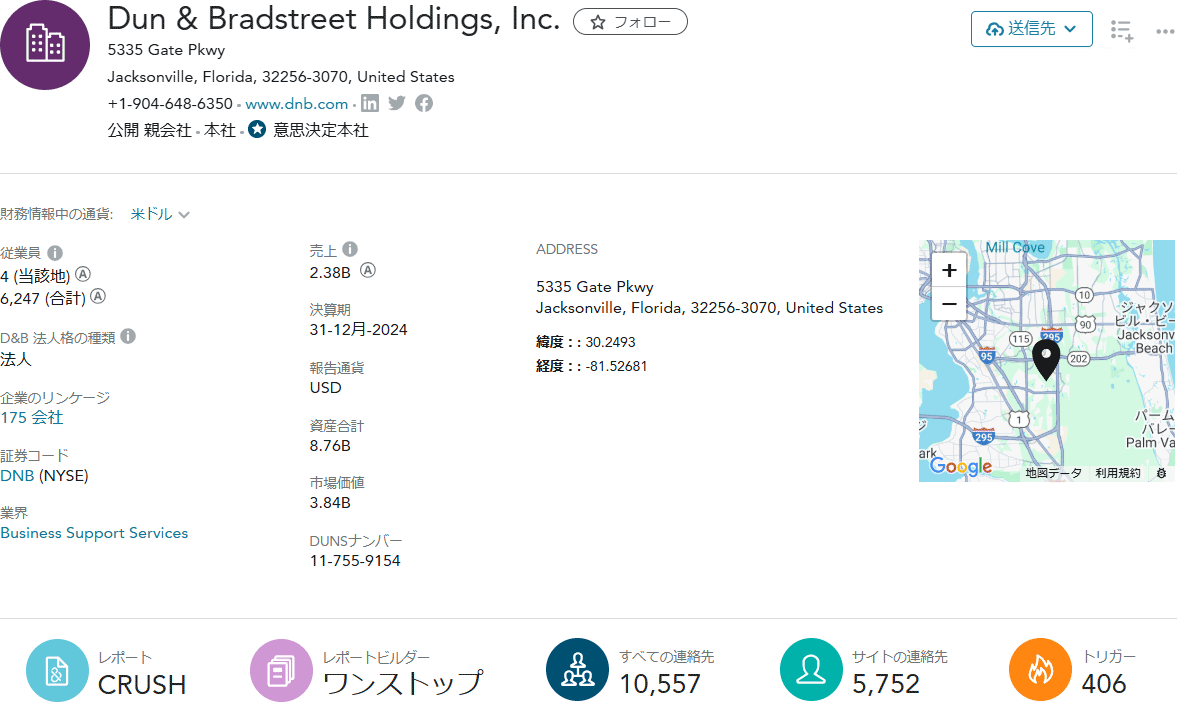Click the latitude value 30.2493
Viewport: 1177px width, 703px height.
tap(610, 342)
